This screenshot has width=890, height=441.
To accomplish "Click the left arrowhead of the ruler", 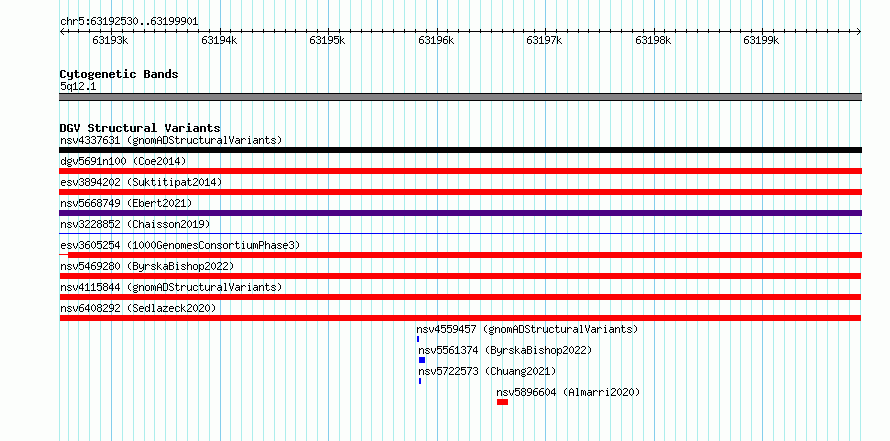I will click(62, 32).
